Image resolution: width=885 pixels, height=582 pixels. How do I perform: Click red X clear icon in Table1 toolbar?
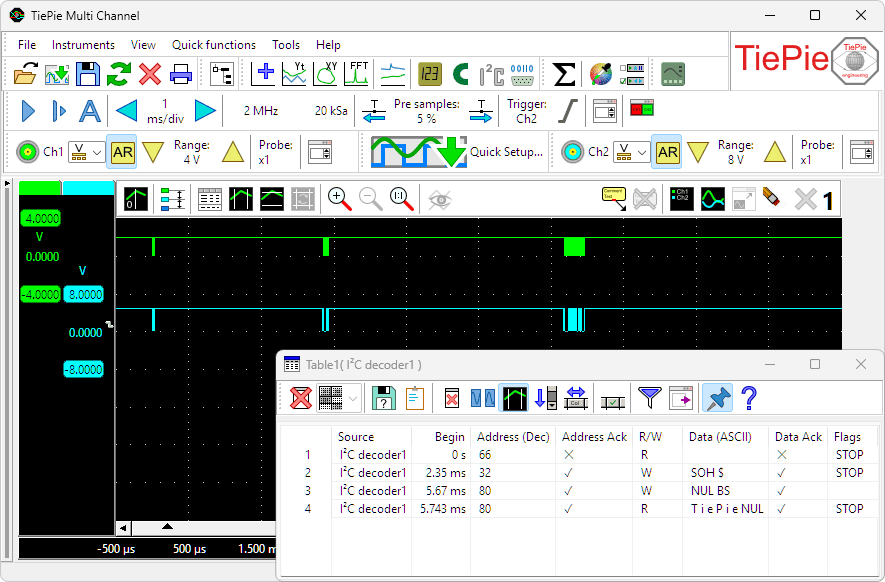[x=301, y=398]
